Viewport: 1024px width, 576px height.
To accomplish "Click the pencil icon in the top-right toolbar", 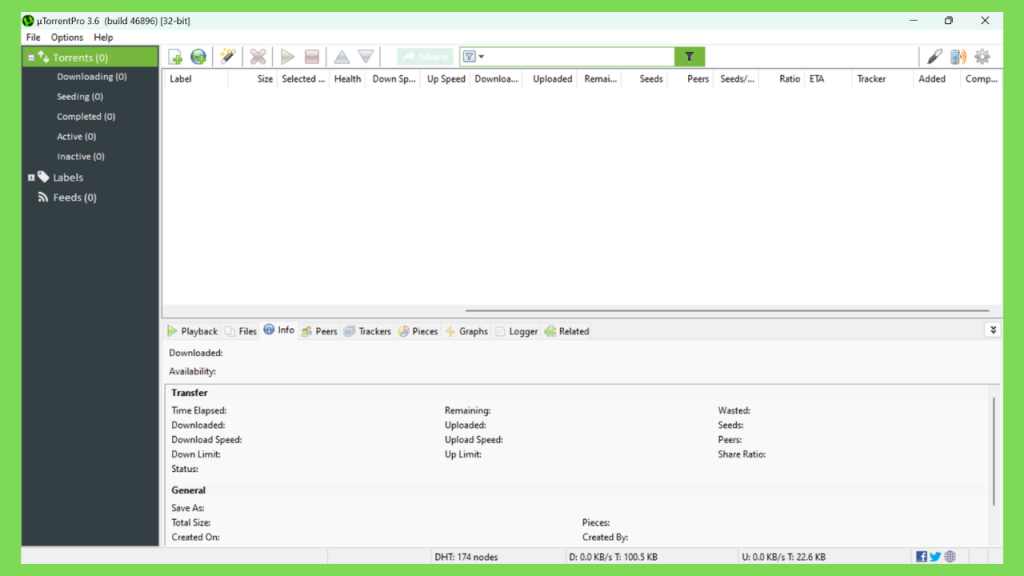I will click(x=935, y=57).
